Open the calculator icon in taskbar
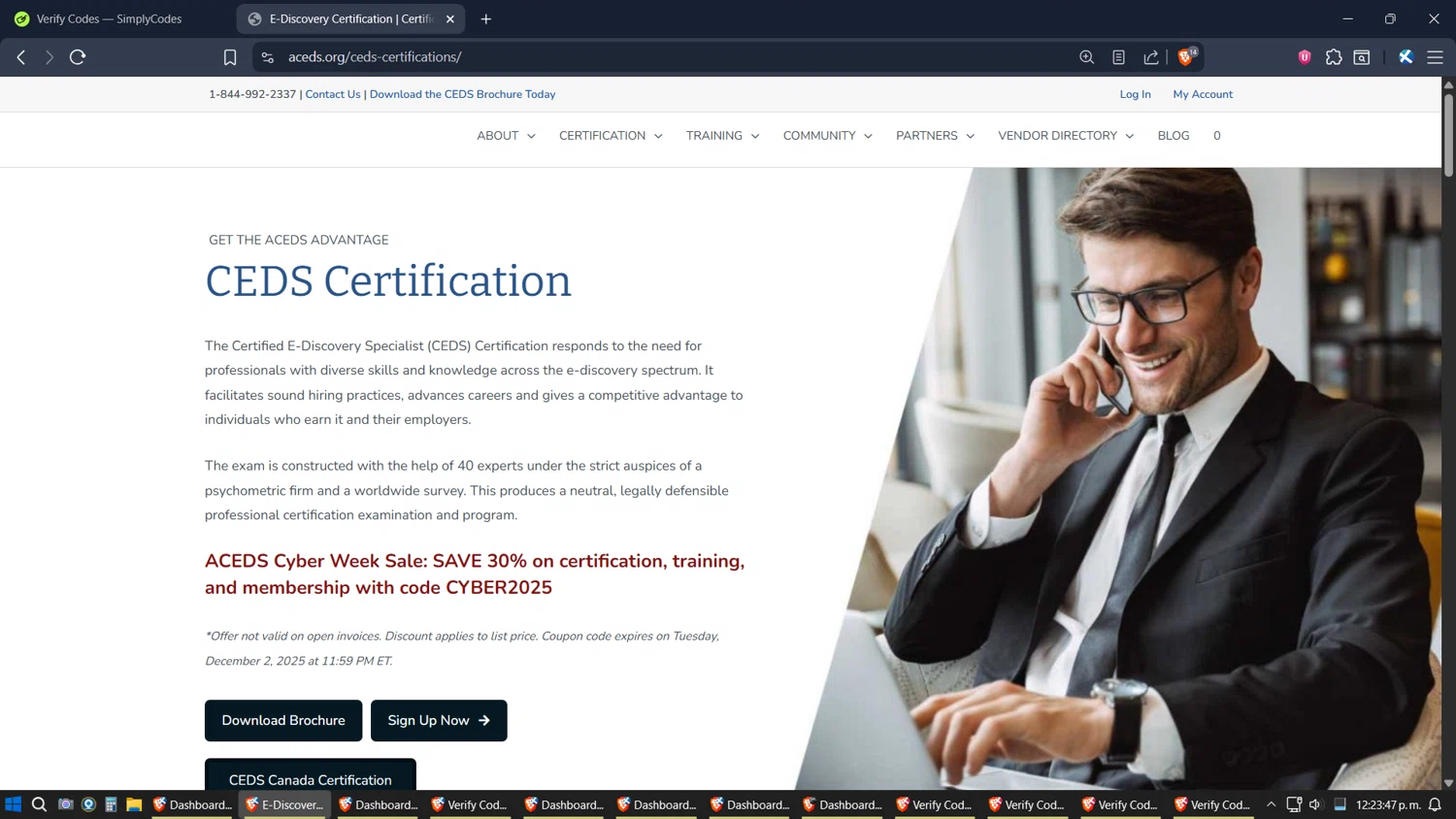Screen dimensions: 1456x819 [x=111, y=804]
